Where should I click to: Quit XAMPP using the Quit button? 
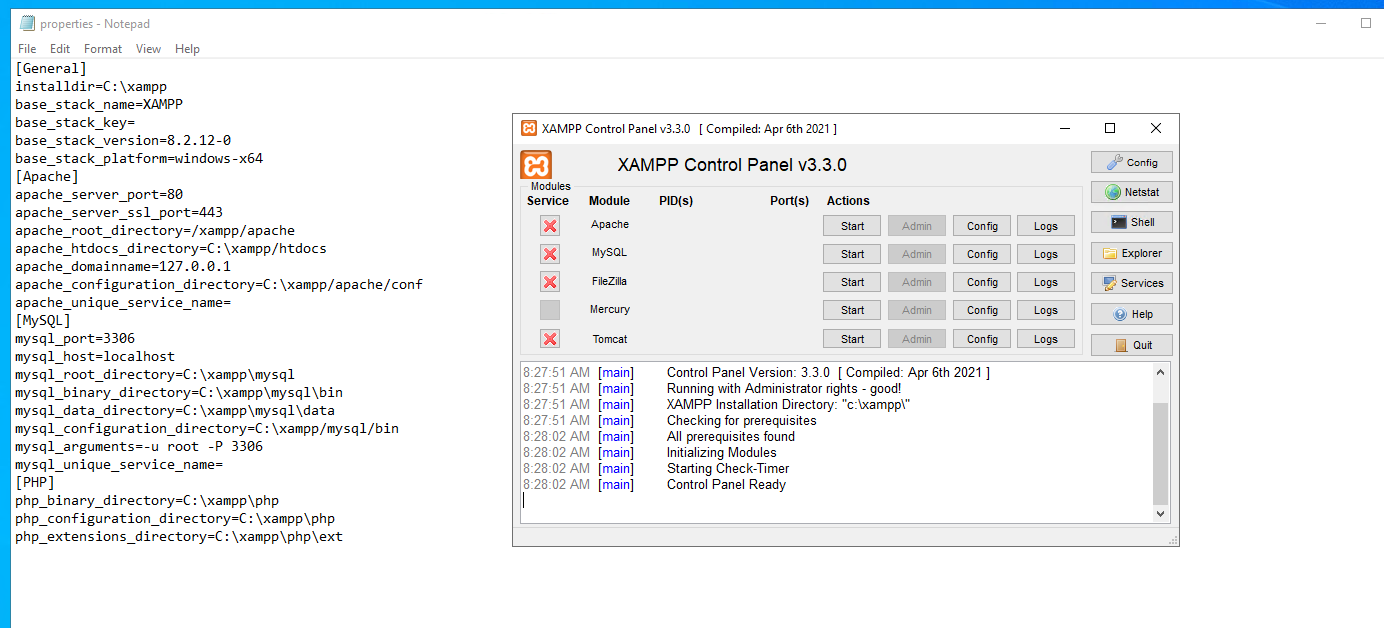click(1132, 345)
